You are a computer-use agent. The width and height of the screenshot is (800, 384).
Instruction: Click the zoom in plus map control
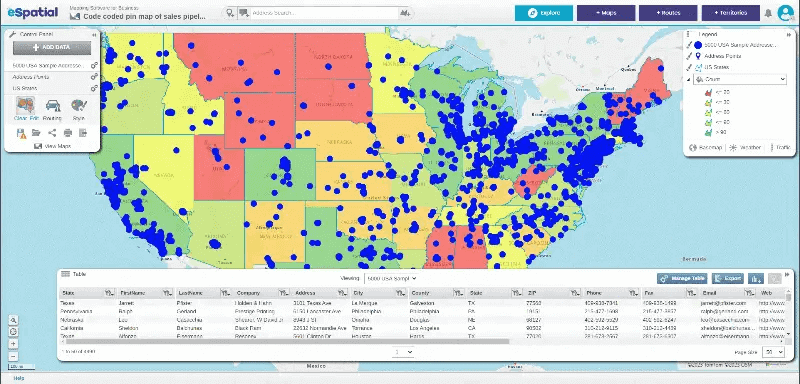click(x=13, y=344)
